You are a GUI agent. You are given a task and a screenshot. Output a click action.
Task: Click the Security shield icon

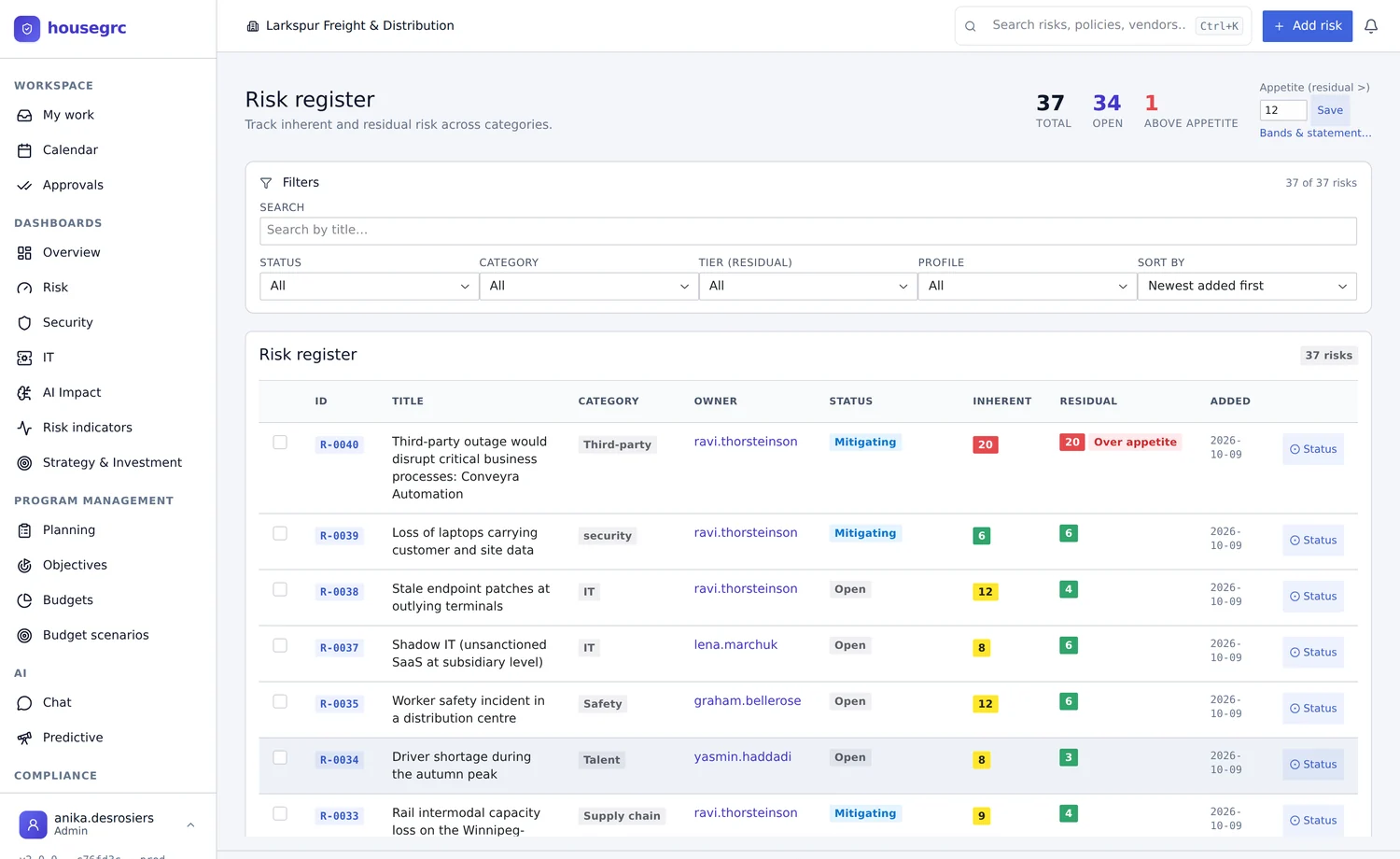[24, 323]
